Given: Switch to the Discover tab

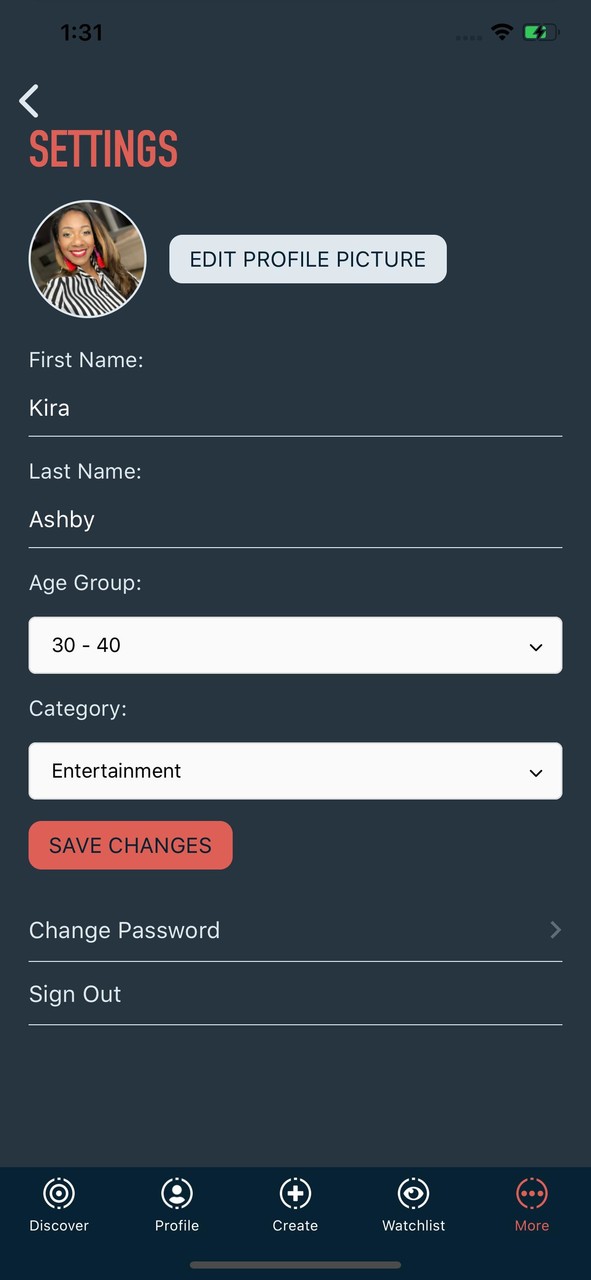Looking at the screenshot, I should [59, 1205].
